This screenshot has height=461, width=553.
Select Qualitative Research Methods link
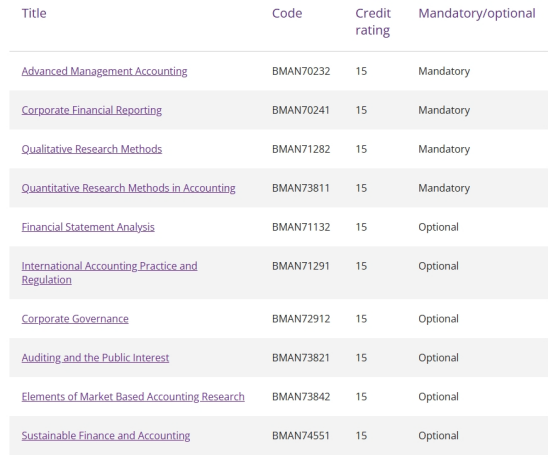92,149
